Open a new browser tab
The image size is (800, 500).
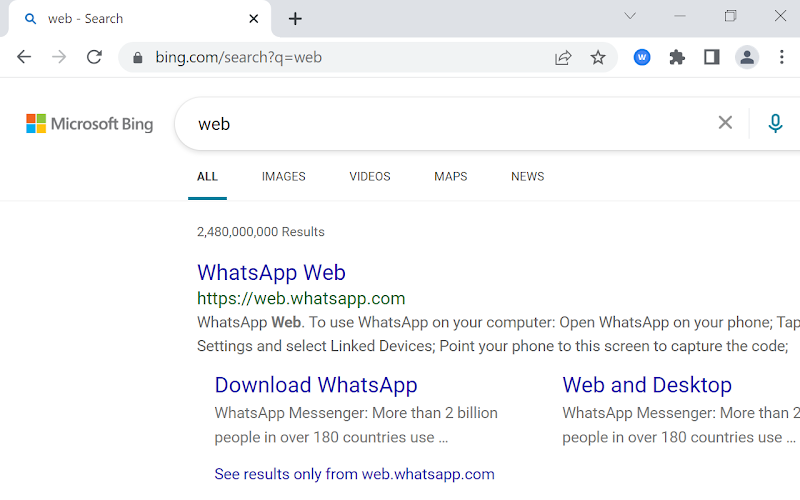(295, 19)
